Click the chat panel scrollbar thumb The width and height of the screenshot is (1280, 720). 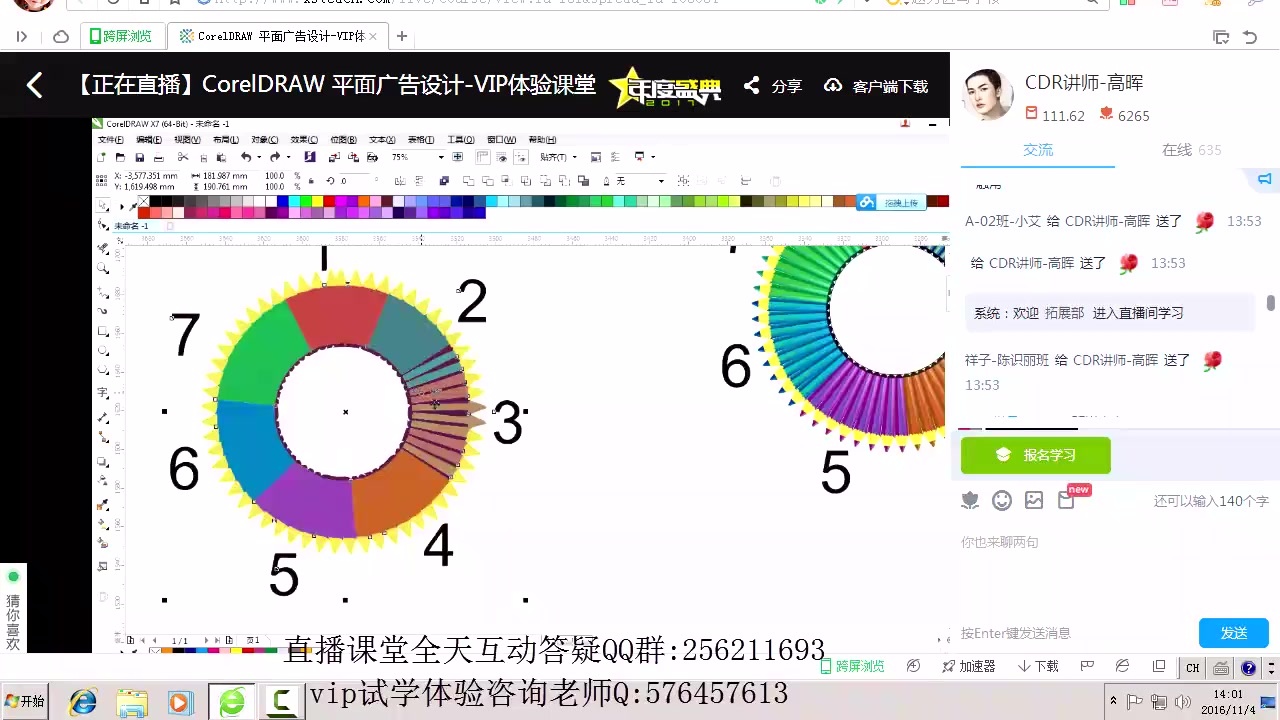click(1271, 303)
